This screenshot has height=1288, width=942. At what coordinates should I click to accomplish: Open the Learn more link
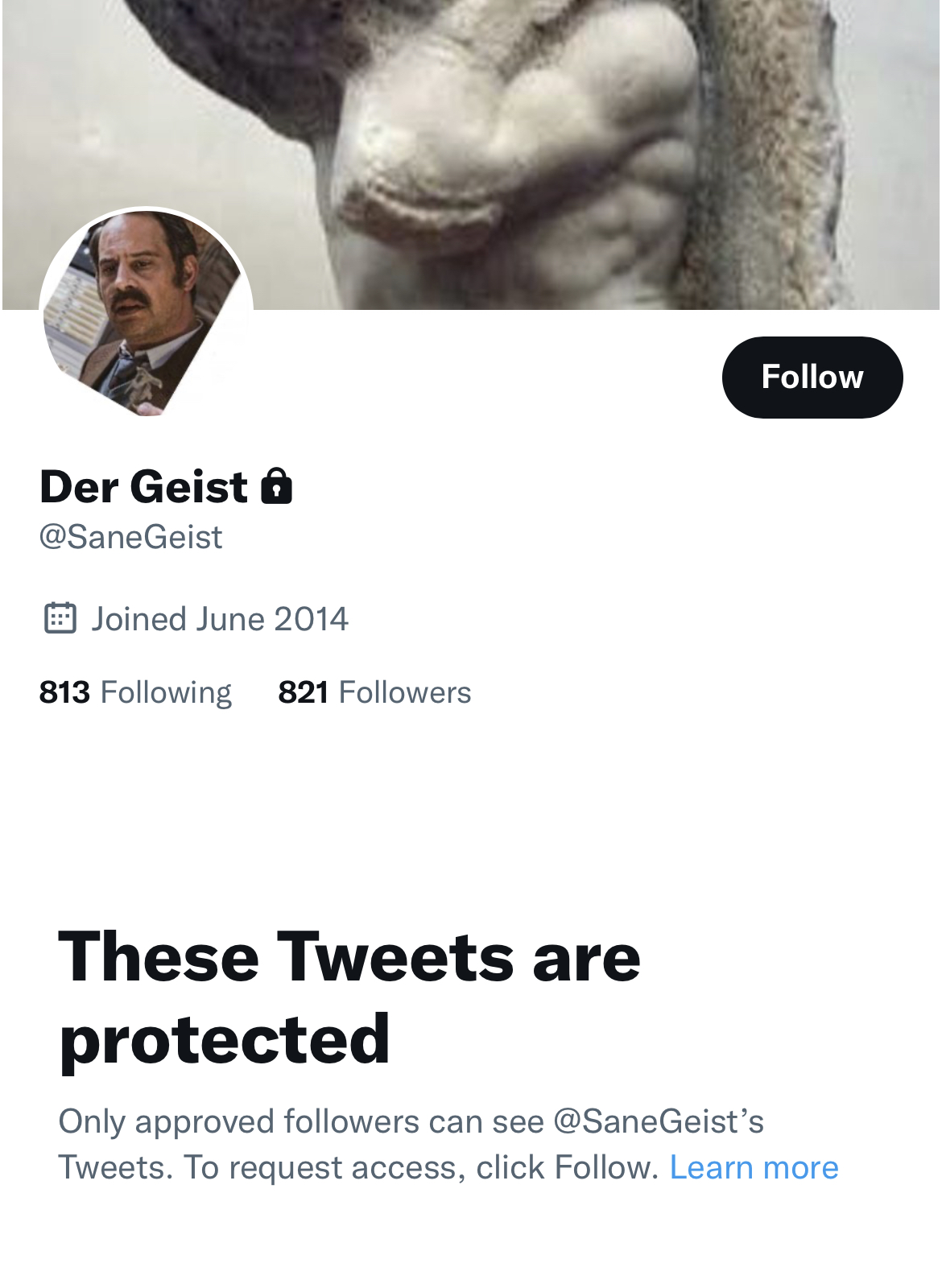[754, 1167]
